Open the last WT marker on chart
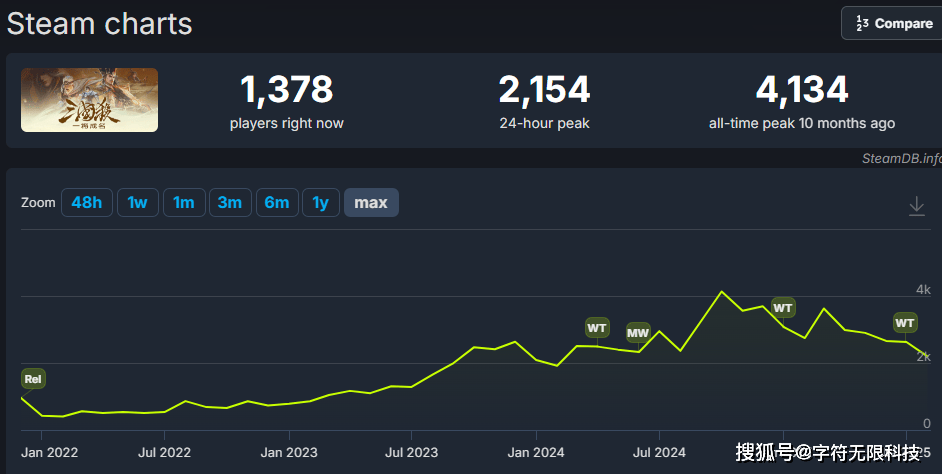 pyautogui.click(x=904, y=322)
